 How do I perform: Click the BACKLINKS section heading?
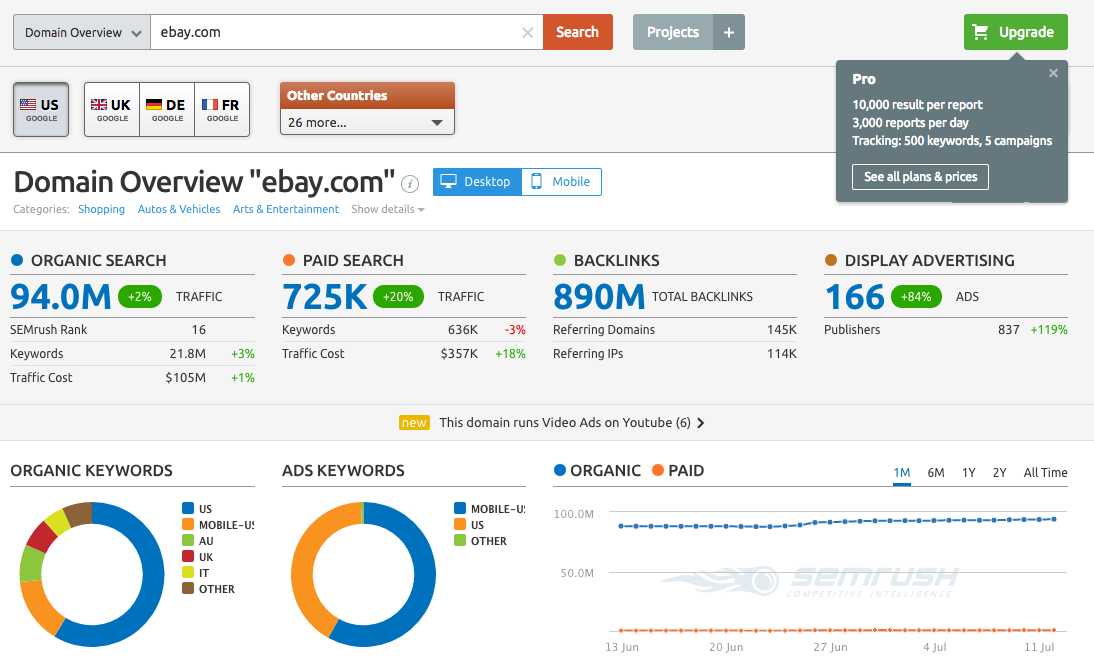pos(617,261)
